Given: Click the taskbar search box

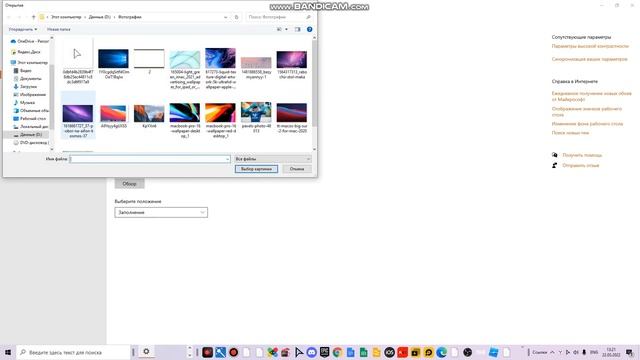Looking at the screenshot, I should coord(73,352).
